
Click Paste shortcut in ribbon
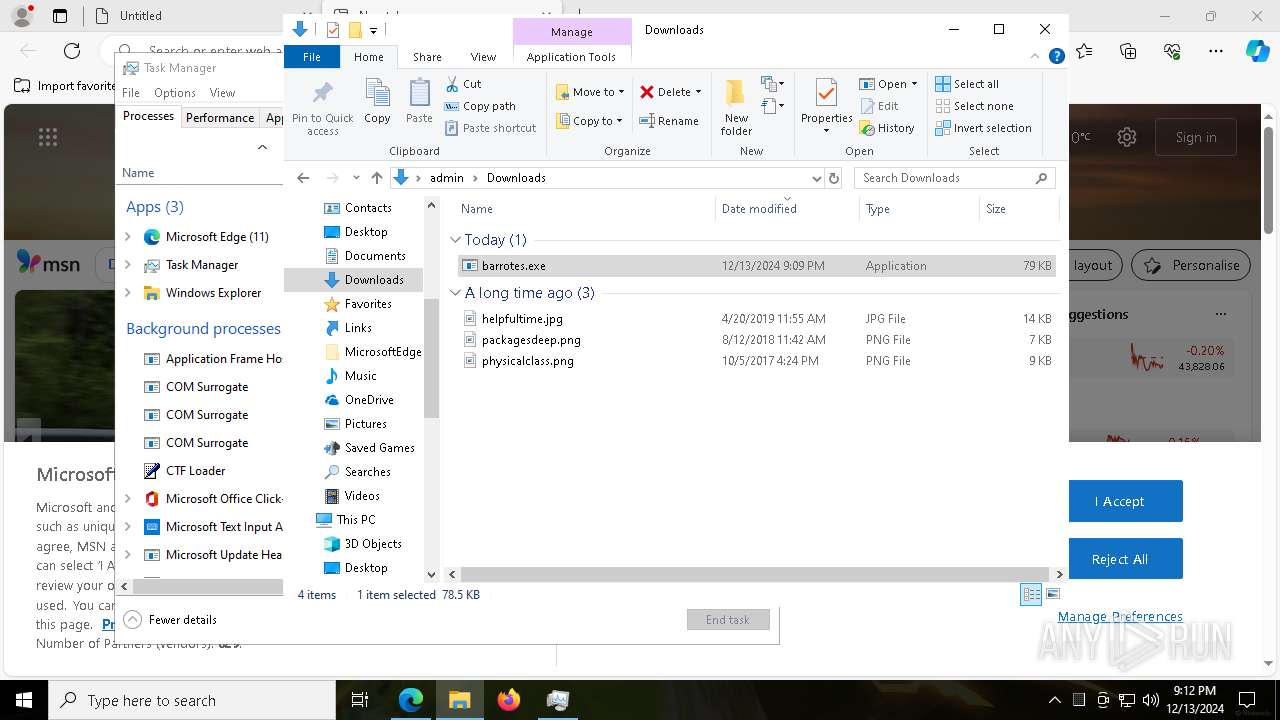click(490, 128)
